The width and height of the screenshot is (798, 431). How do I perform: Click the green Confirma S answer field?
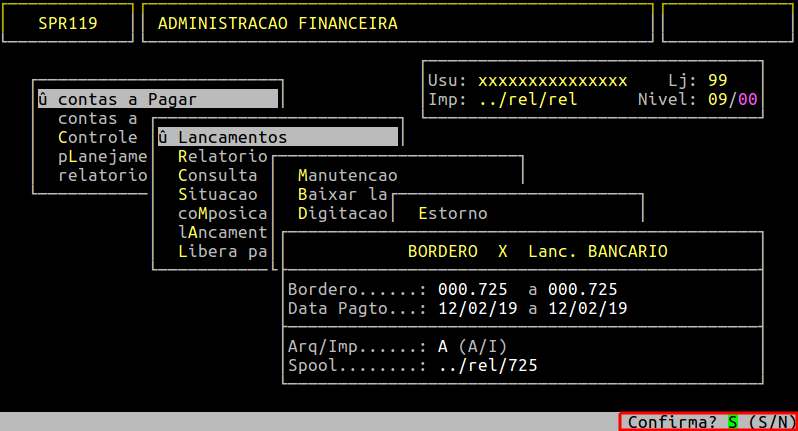tap(732, 422)
